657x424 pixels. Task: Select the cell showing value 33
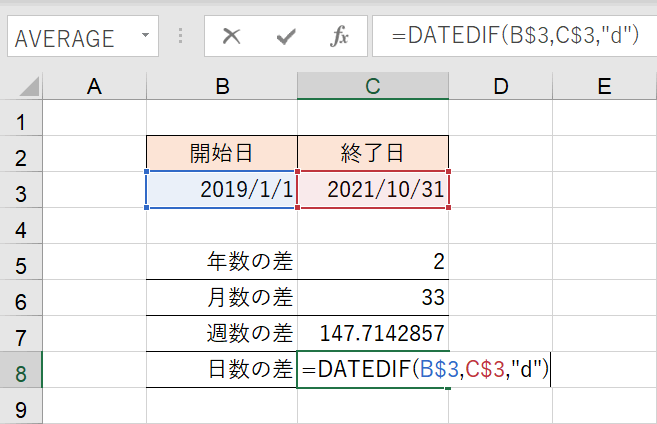(373, 297)
